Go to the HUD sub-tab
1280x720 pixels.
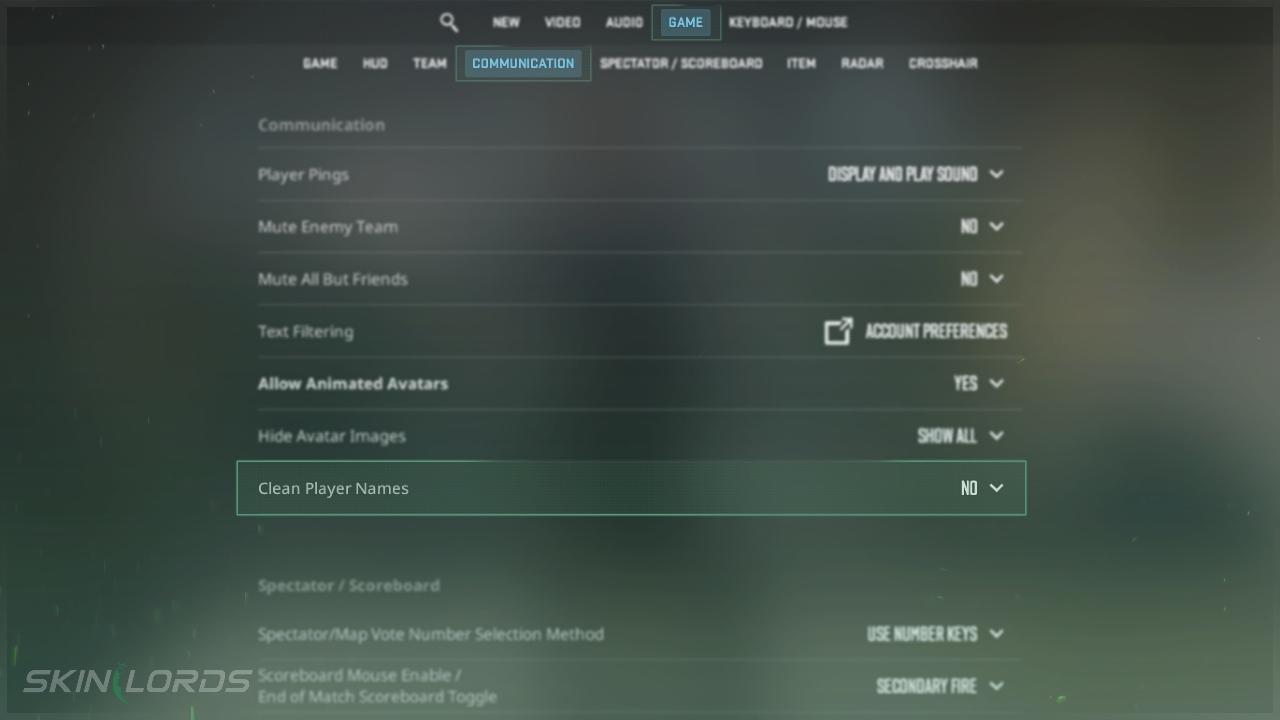coord(375,63)
